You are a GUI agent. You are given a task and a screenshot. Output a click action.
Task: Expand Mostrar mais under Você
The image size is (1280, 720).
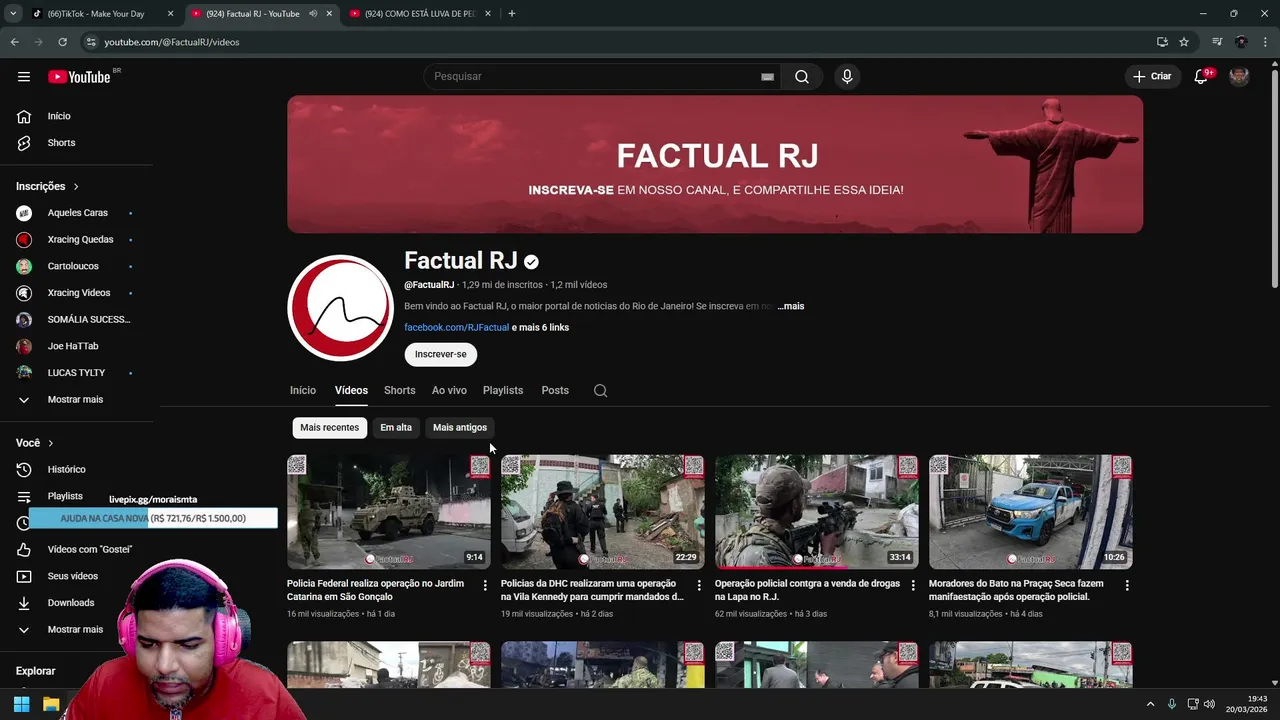coord(76,630)
